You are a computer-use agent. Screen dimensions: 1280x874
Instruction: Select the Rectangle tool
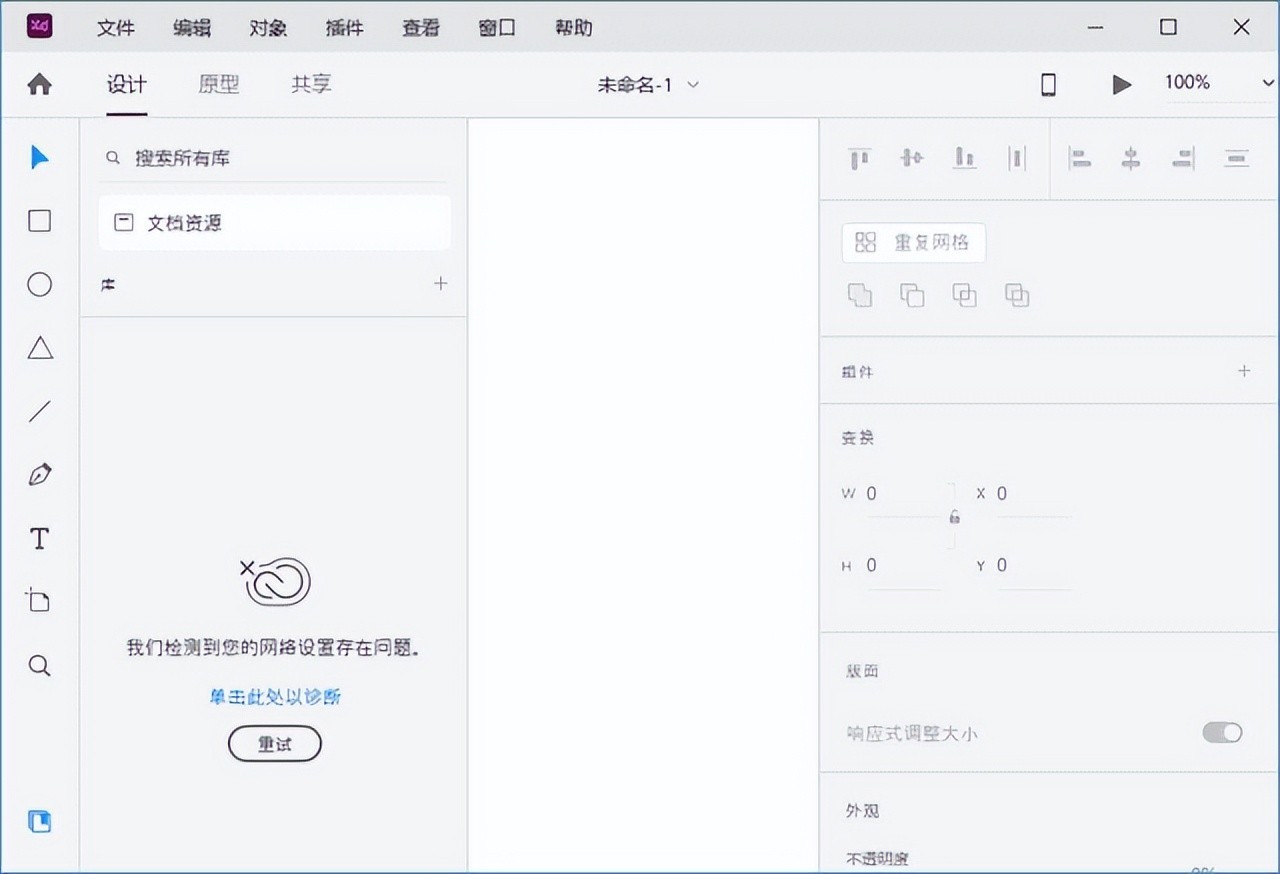pyautogui.click(x=39, y=221)
